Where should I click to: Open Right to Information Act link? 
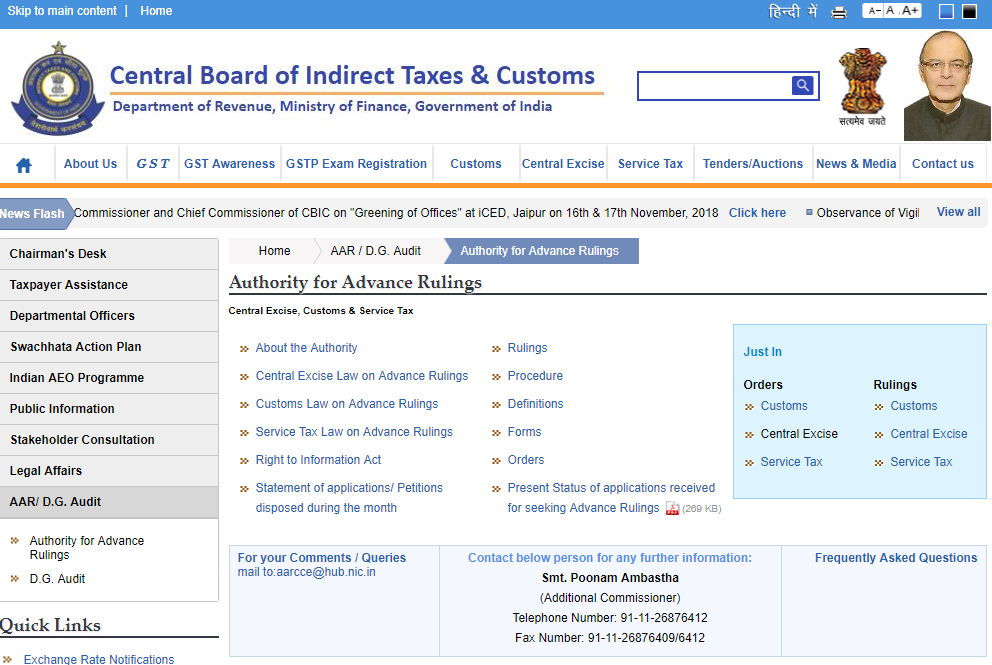click(318, 460)
